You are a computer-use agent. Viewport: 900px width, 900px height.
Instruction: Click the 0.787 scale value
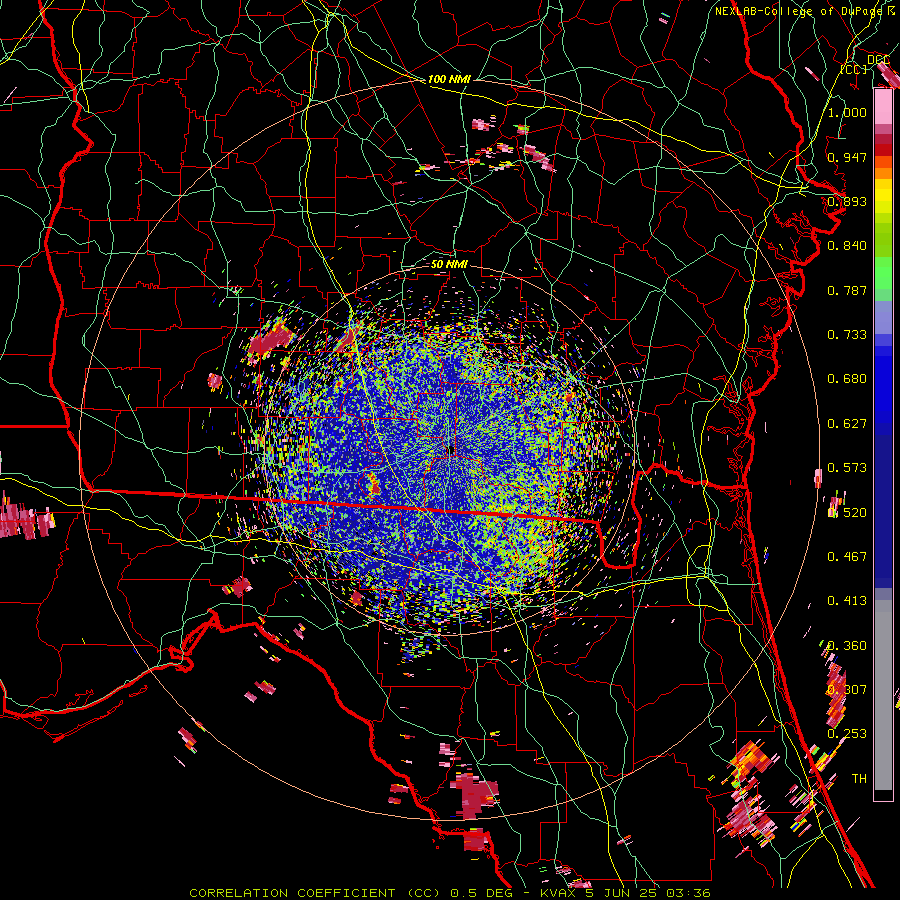847,290
